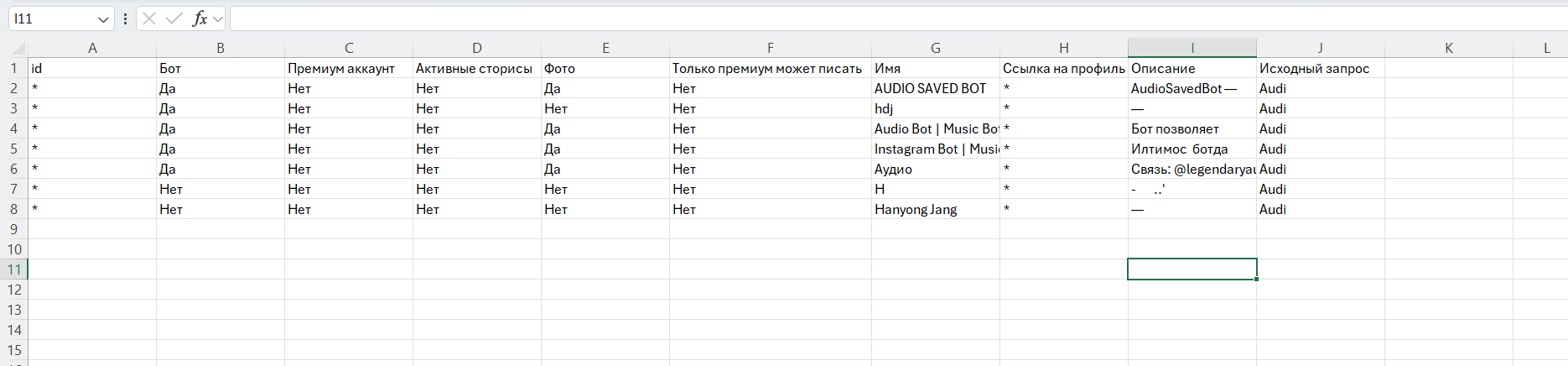Click the three-dot handle beside Name Box

tap(125, 18)
